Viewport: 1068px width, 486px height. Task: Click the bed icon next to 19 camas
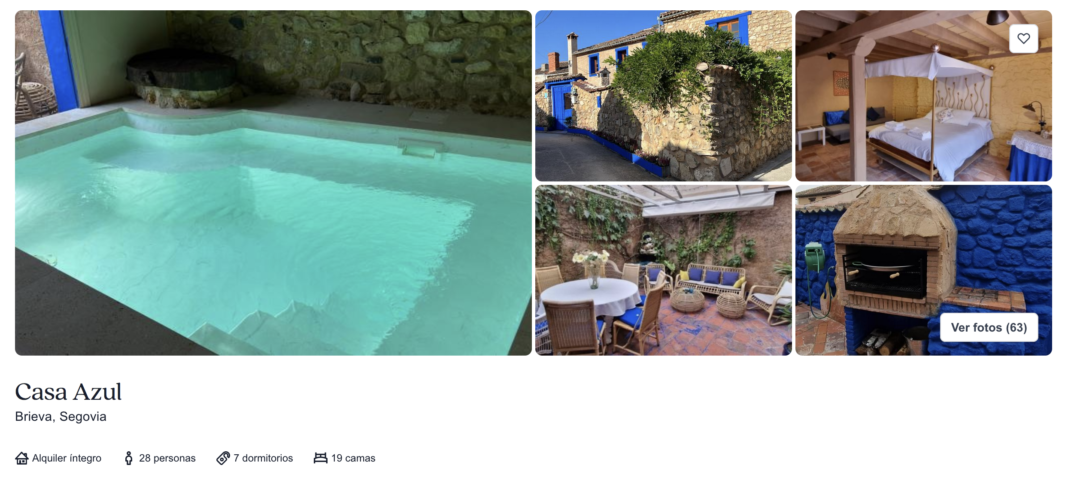pyautogui.click(x=320, y=458)
